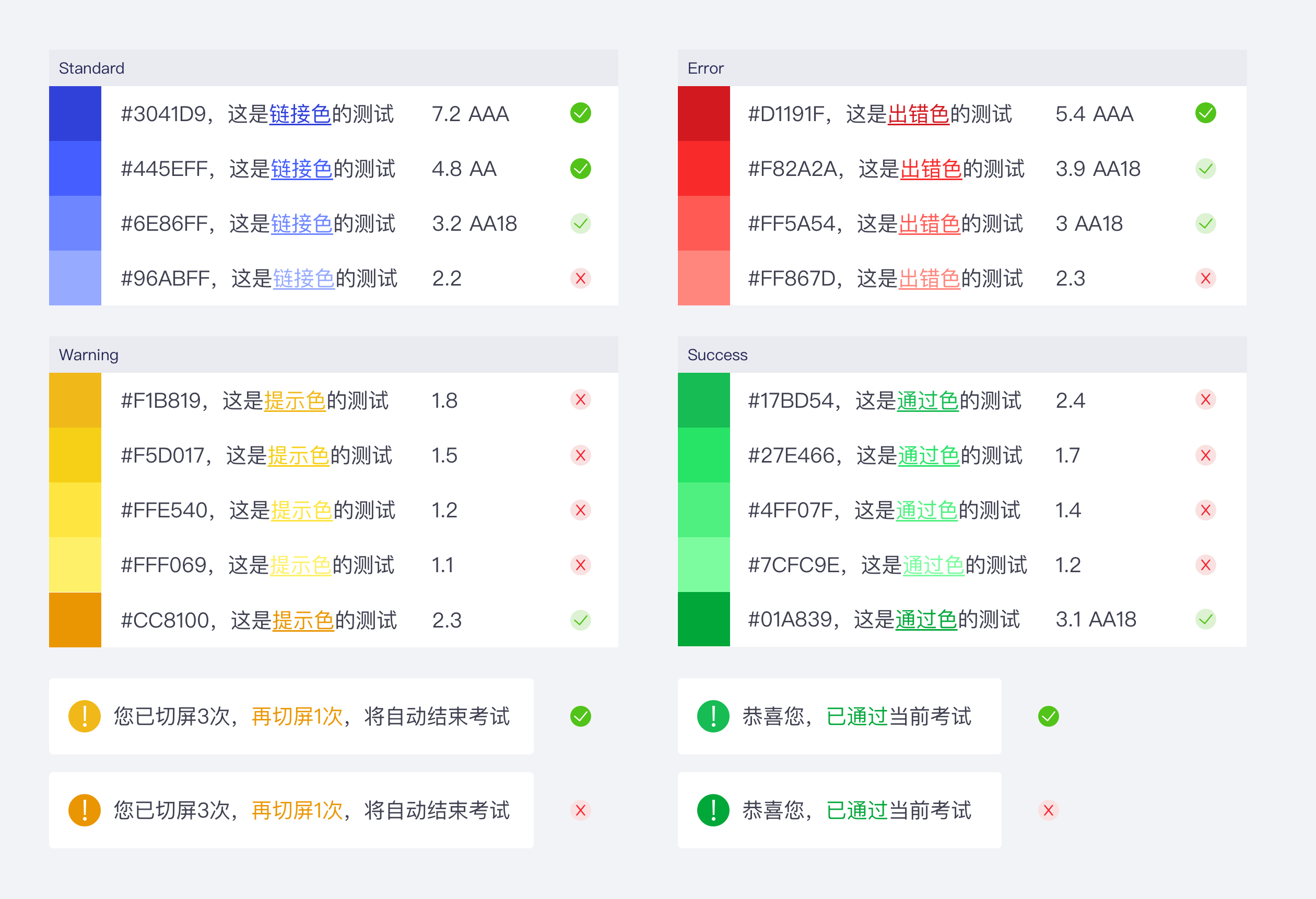Click the 出错色 link in #FF5A54 row
1316x899 pixels.
pos(930,223)
